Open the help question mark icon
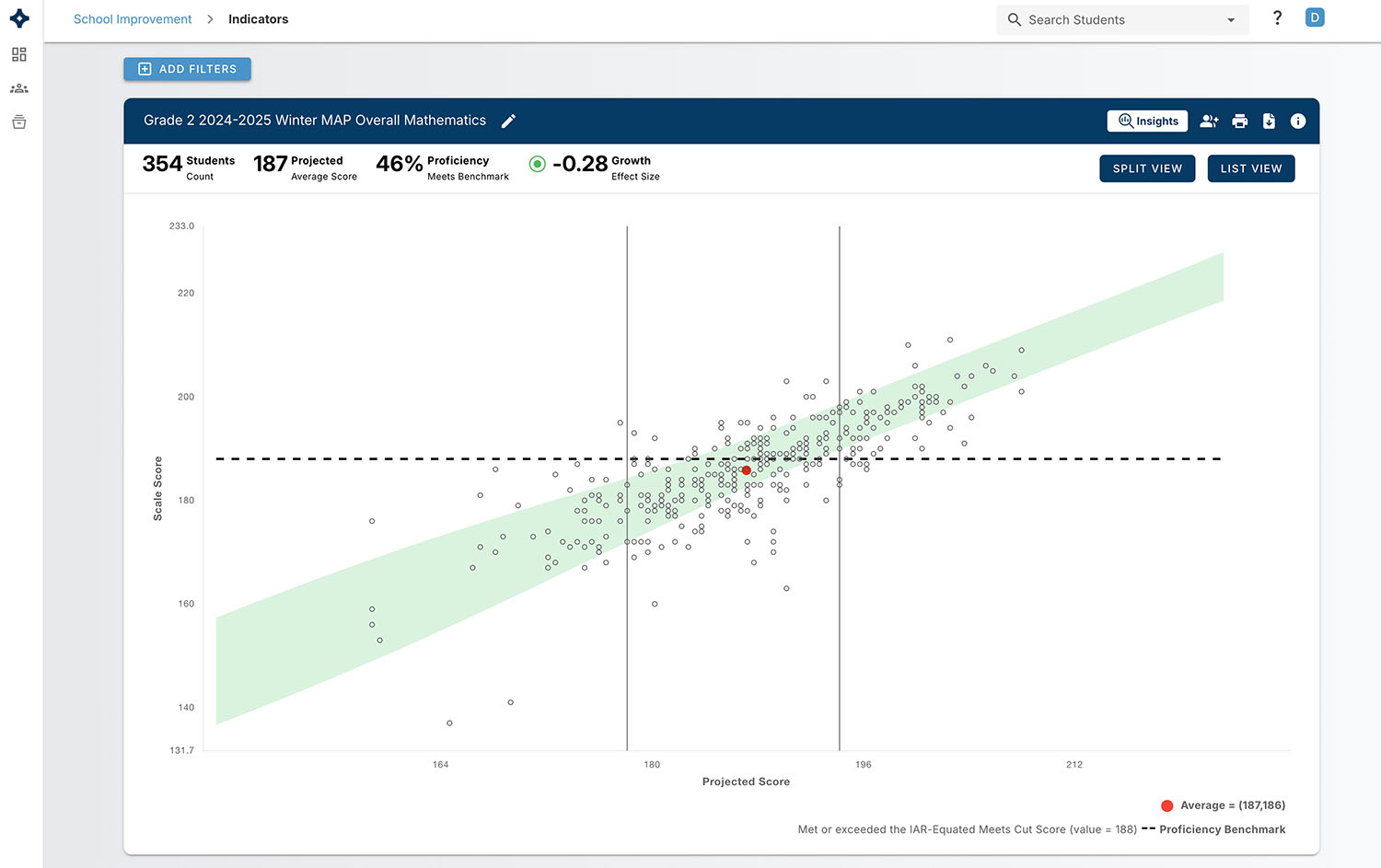The width and height of the screenshot is (1381, 868). (x=1278, y=18)
